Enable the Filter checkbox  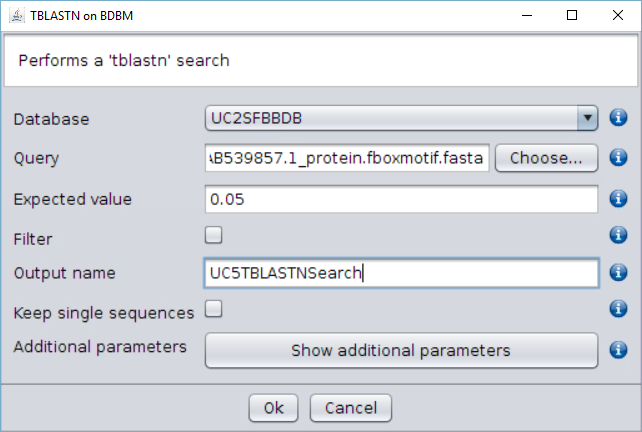tap(213, 236)
